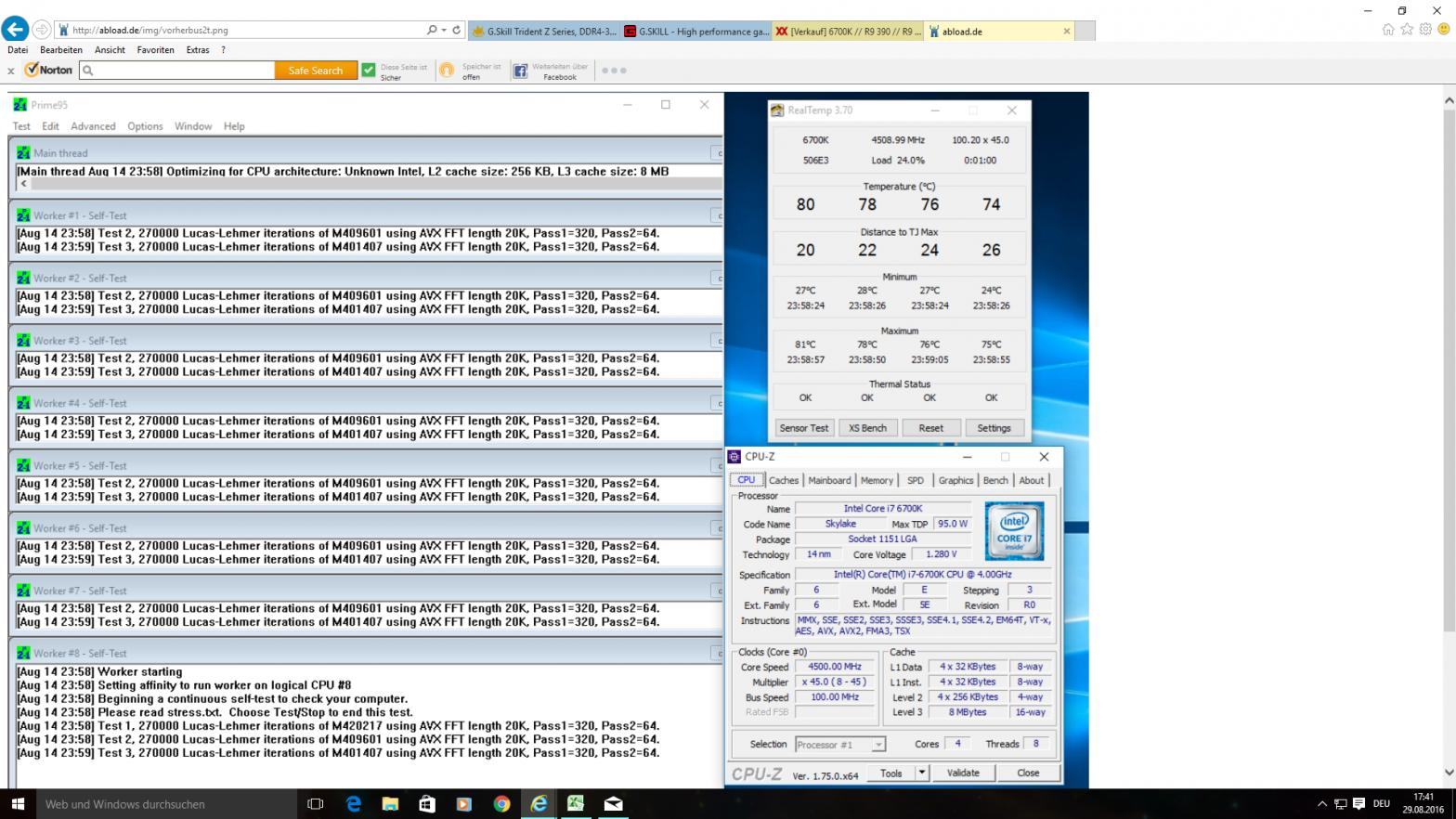The image size is (1456, 819).
Task: Close the Norton toolbar with its X
Action: (x=11, y=71)
